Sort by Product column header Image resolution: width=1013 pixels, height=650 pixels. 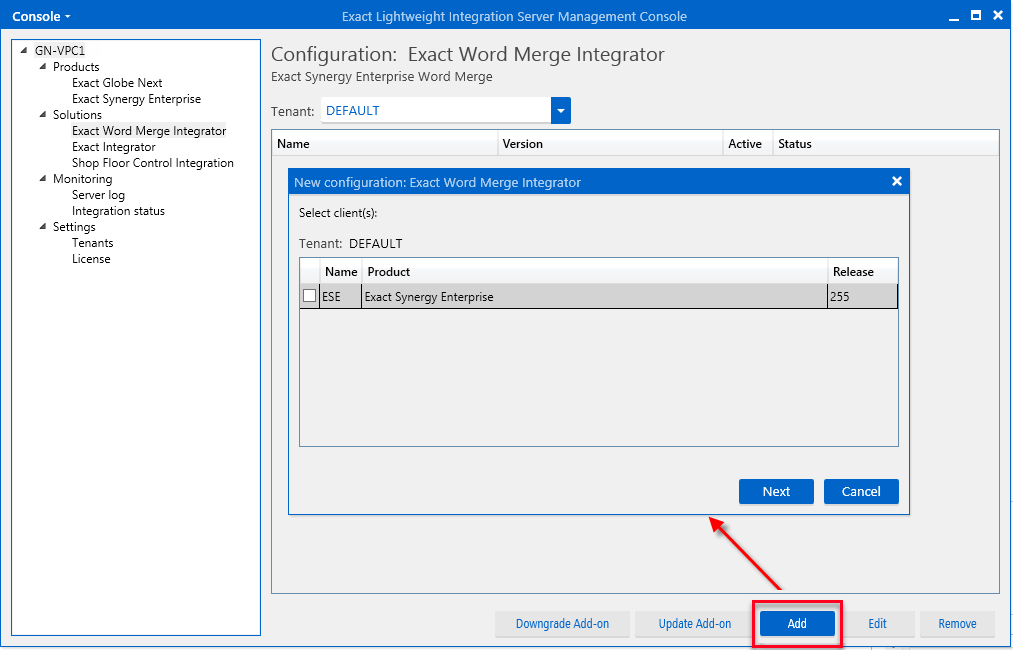click(x=595, y=272)
